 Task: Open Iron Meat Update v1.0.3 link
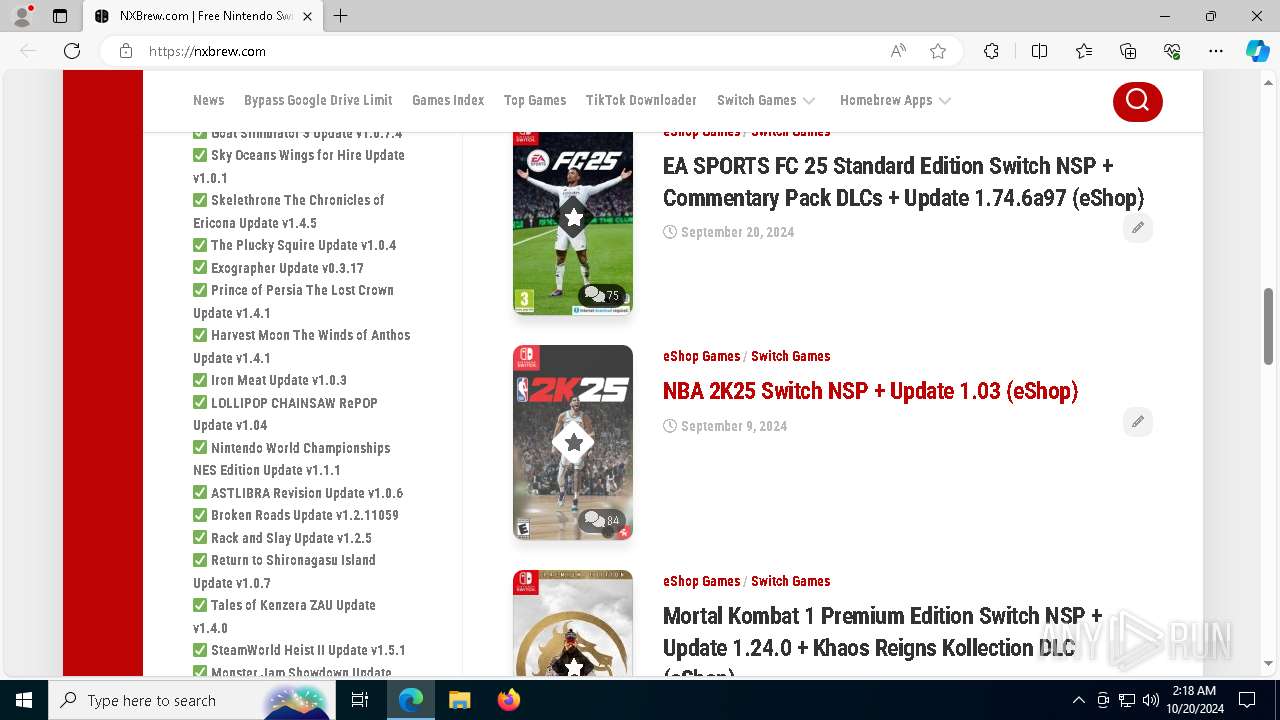coord(278,380)
